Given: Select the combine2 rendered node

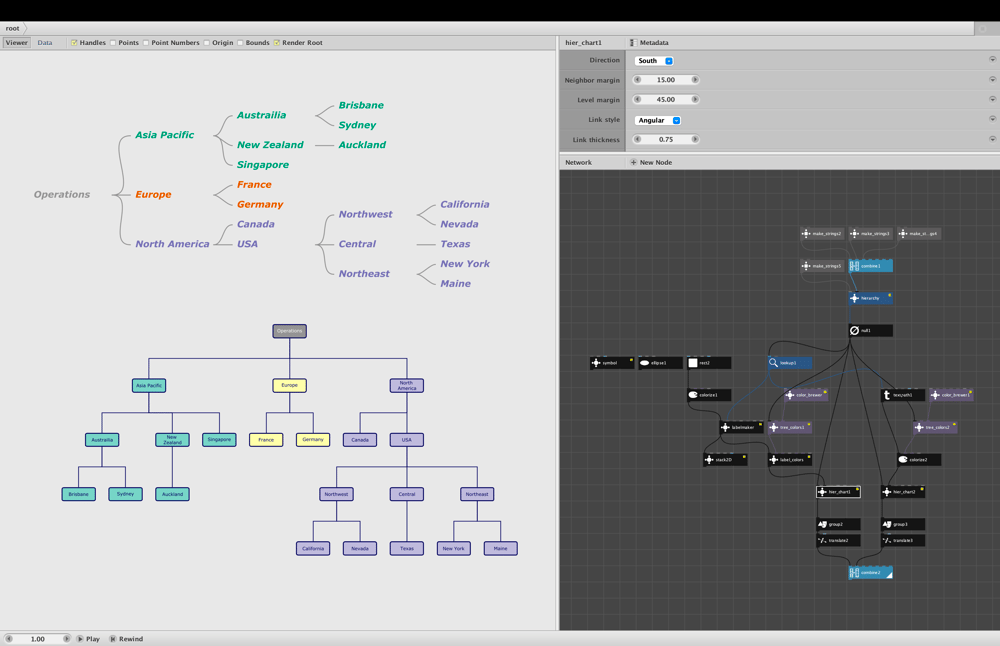Looking at the screenshot, I should point(871,573).
